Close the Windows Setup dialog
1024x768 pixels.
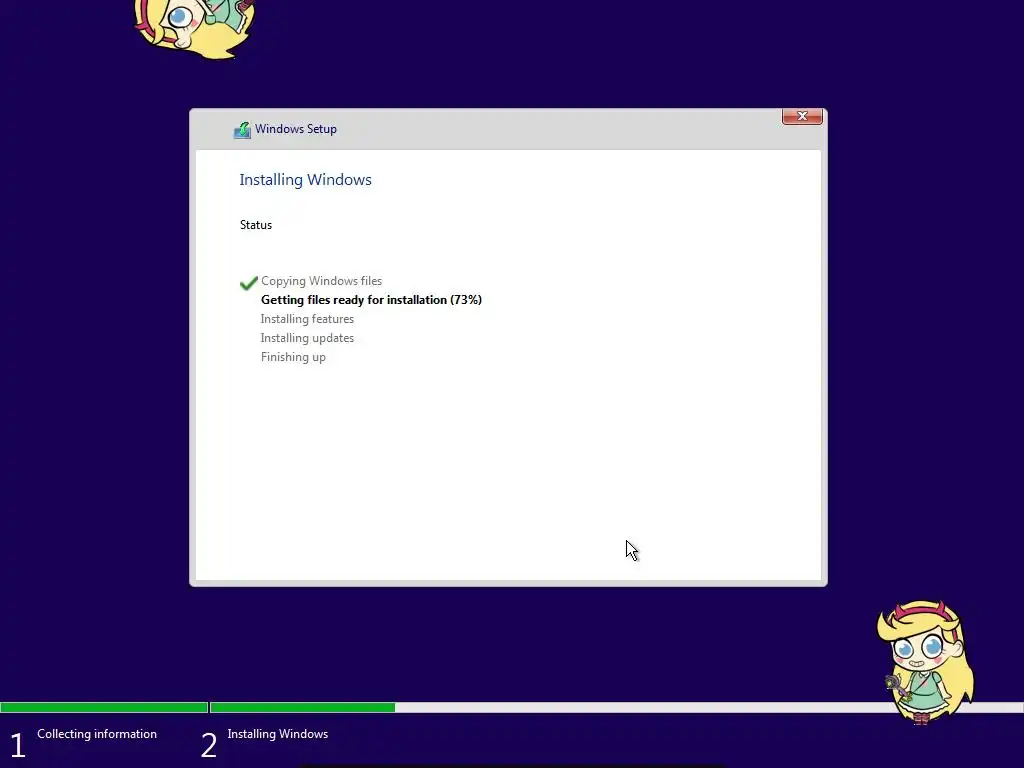802,116
